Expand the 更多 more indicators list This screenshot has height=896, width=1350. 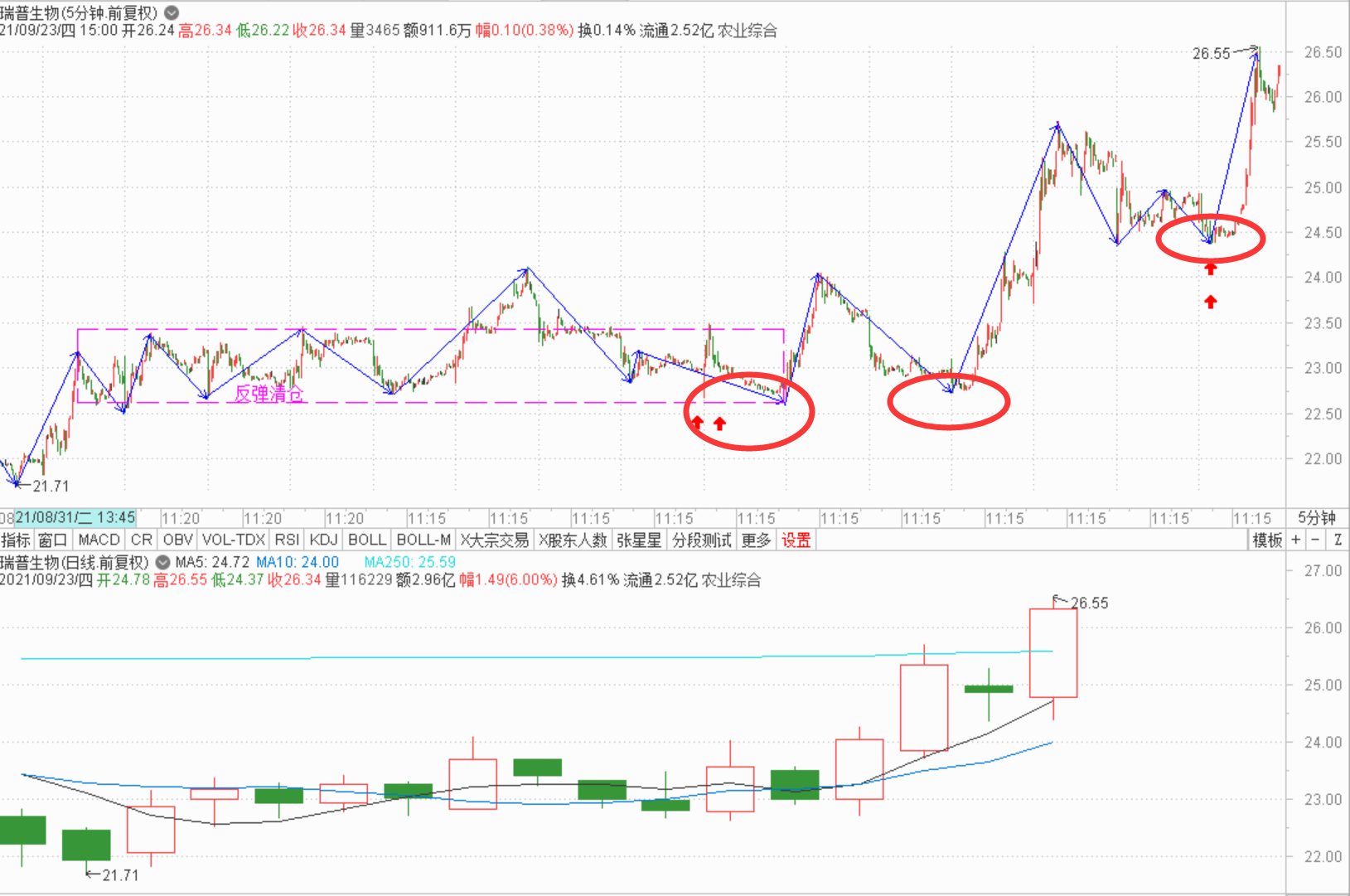[756, 540]
